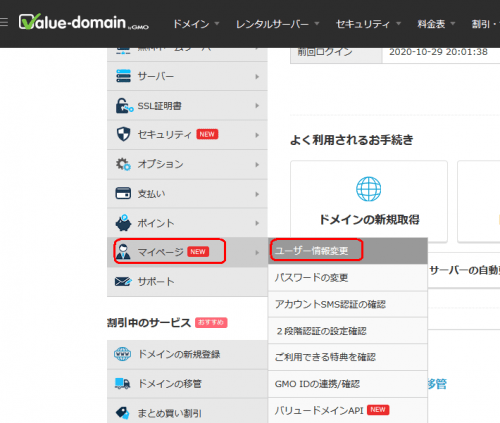Click the SSL証明書 padlock icon
Image resolution: width=500 pixels, height=423 pixels.
tap(124, 106)
